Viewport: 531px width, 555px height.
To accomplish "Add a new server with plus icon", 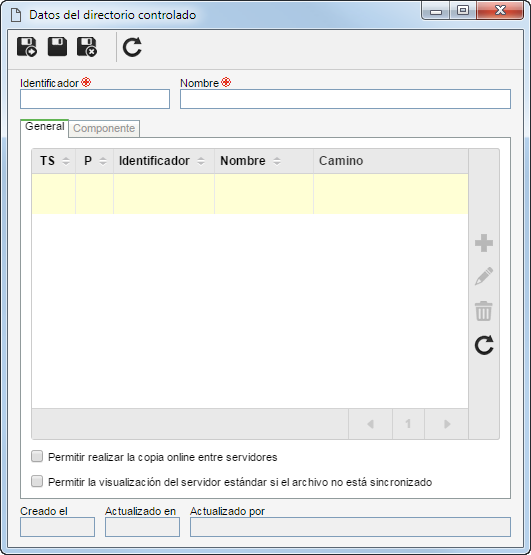I will pos(484,243).
